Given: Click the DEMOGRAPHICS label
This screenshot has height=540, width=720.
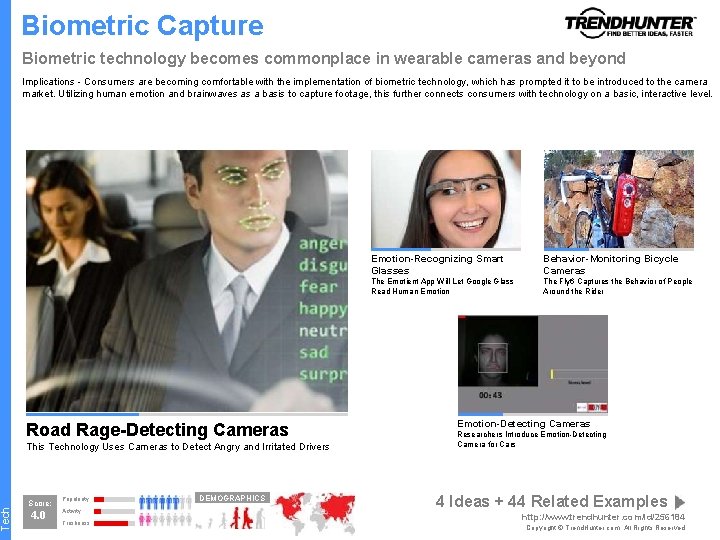Looking at the screenshot, I should tap(232, 498).
